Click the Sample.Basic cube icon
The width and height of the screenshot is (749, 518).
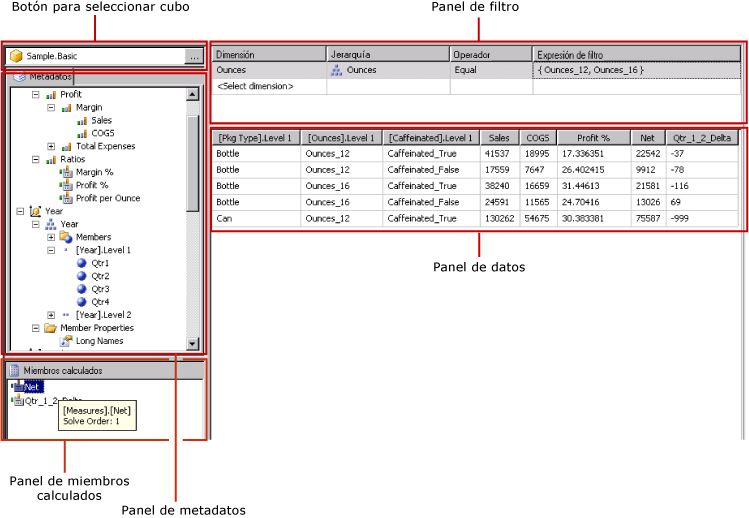point(16,56)
